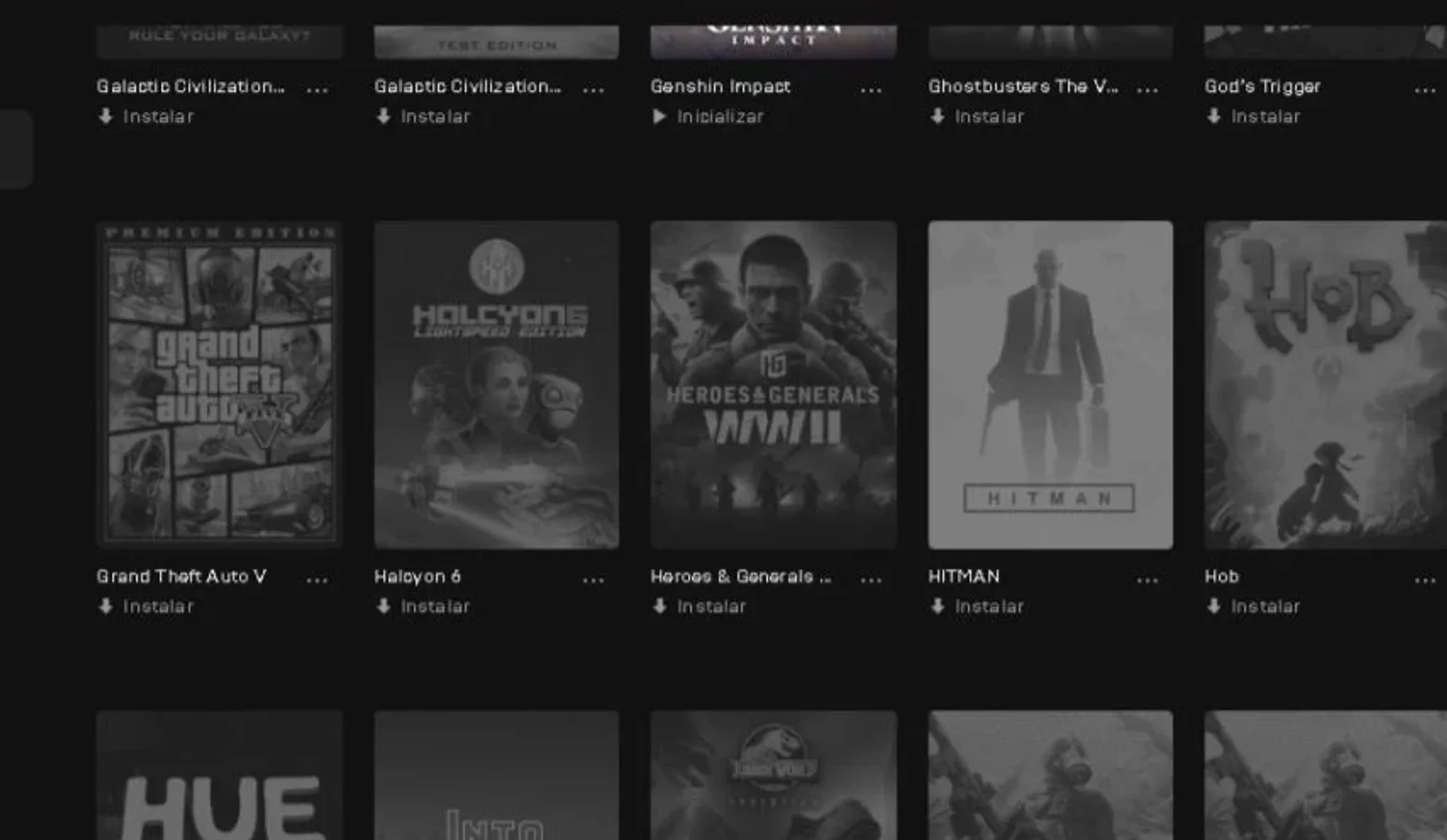Open the three-dot menu for Hob
Image resolution: width=1447 pixels, height=840 pixels.
tap(1425, 580)
